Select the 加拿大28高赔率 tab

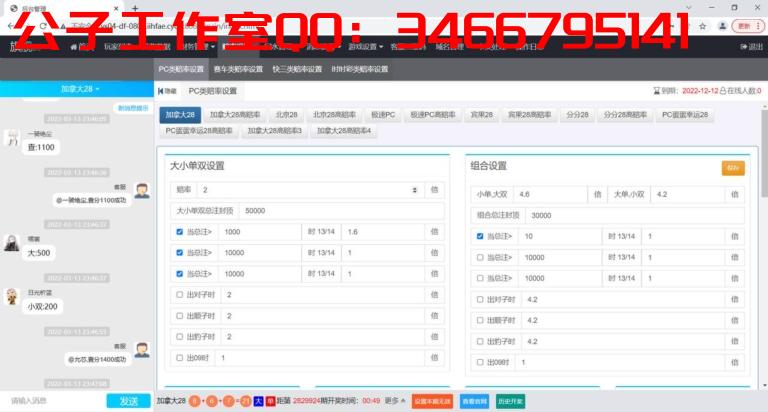(x=235, y=115)
